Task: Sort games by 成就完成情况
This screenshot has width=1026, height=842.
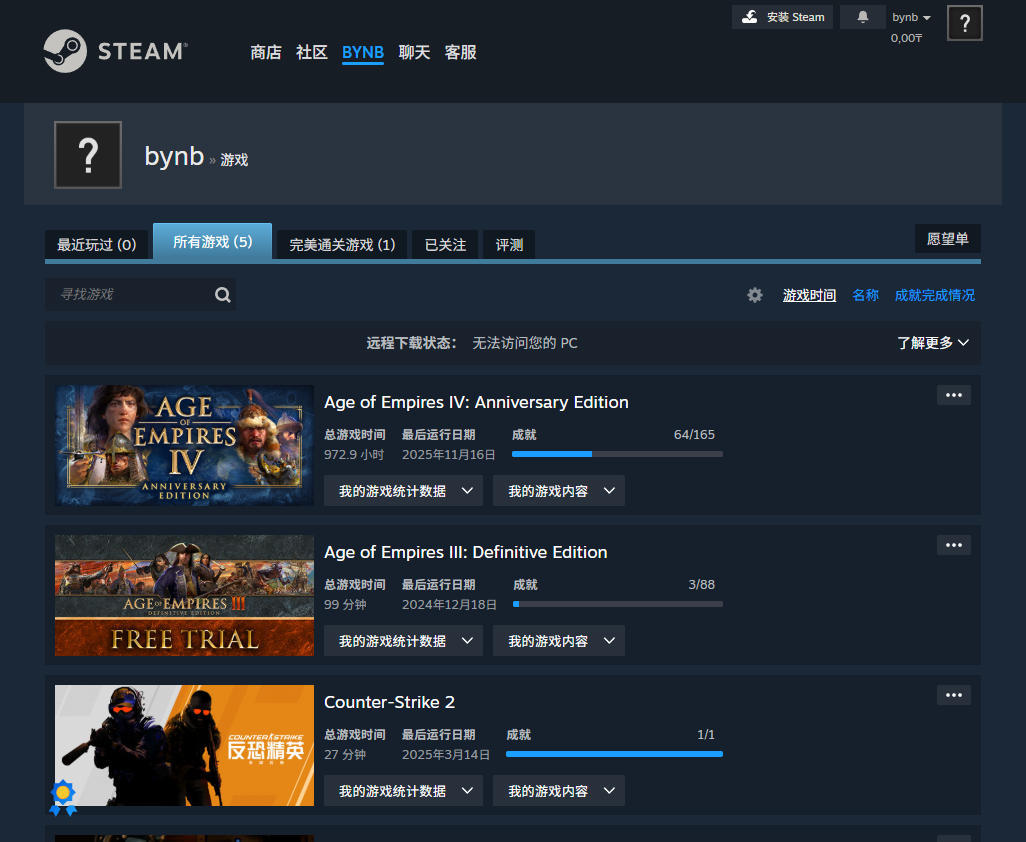Action: (x=934, y=295)
